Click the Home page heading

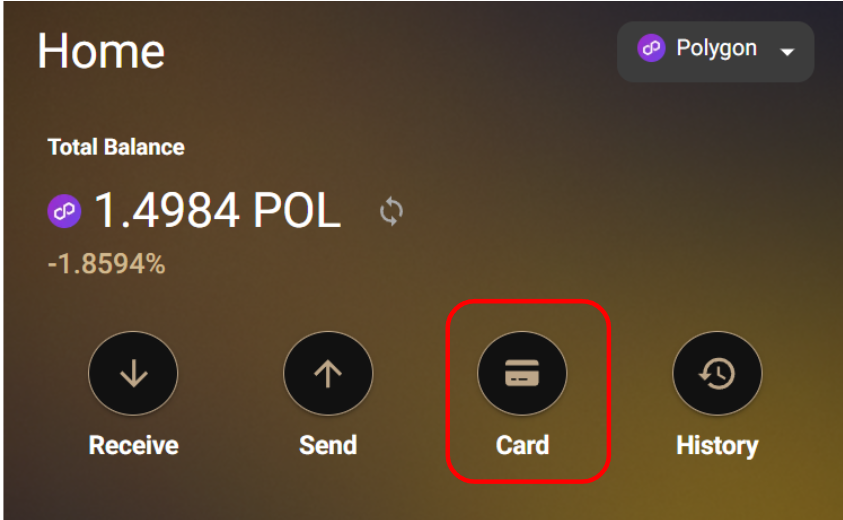[101, 51]
